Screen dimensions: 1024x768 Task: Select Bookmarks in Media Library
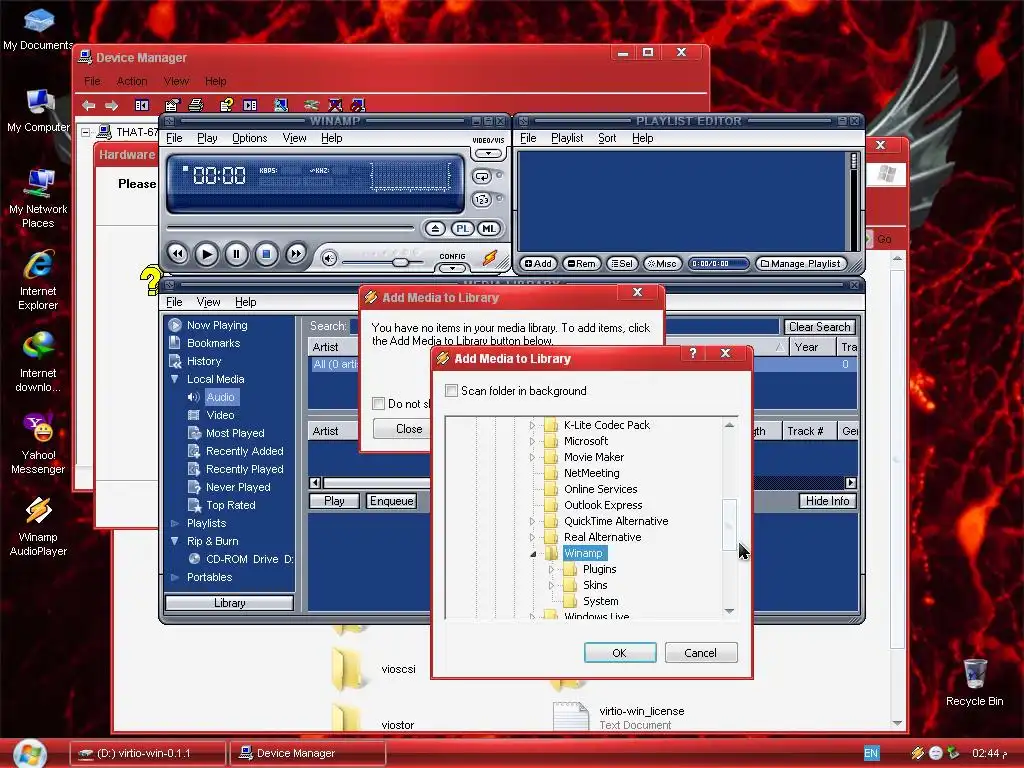213,343
